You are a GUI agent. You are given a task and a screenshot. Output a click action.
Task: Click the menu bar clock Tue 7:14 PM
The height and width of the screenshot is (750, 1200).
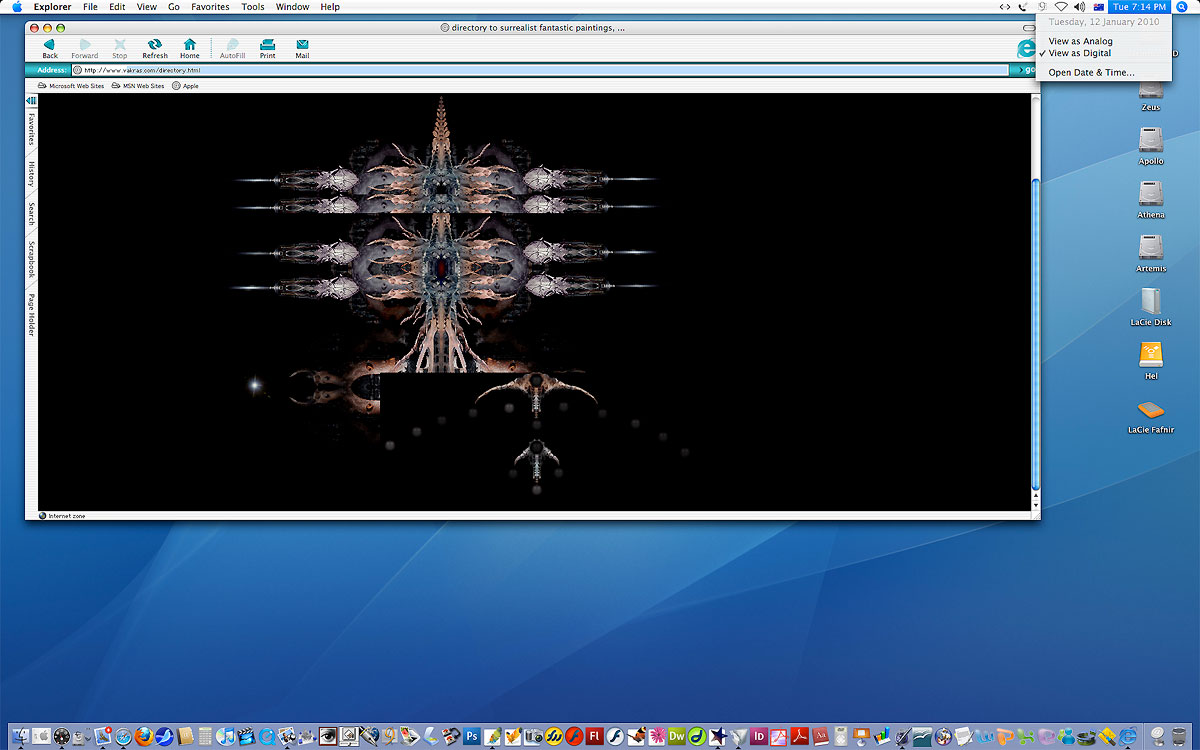click(x=1140, y=7)
